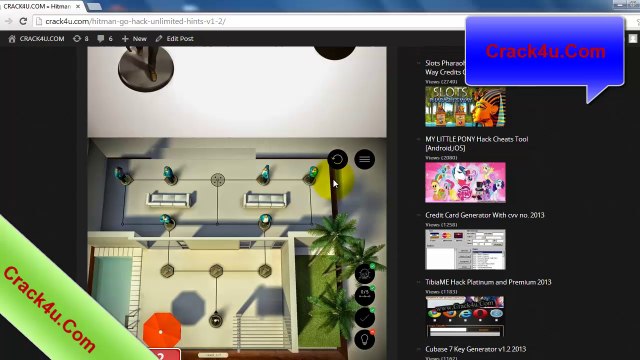Open the comments bubble showing 6
This screenshot has width=640, height=360.
click(x=105, y=39)
